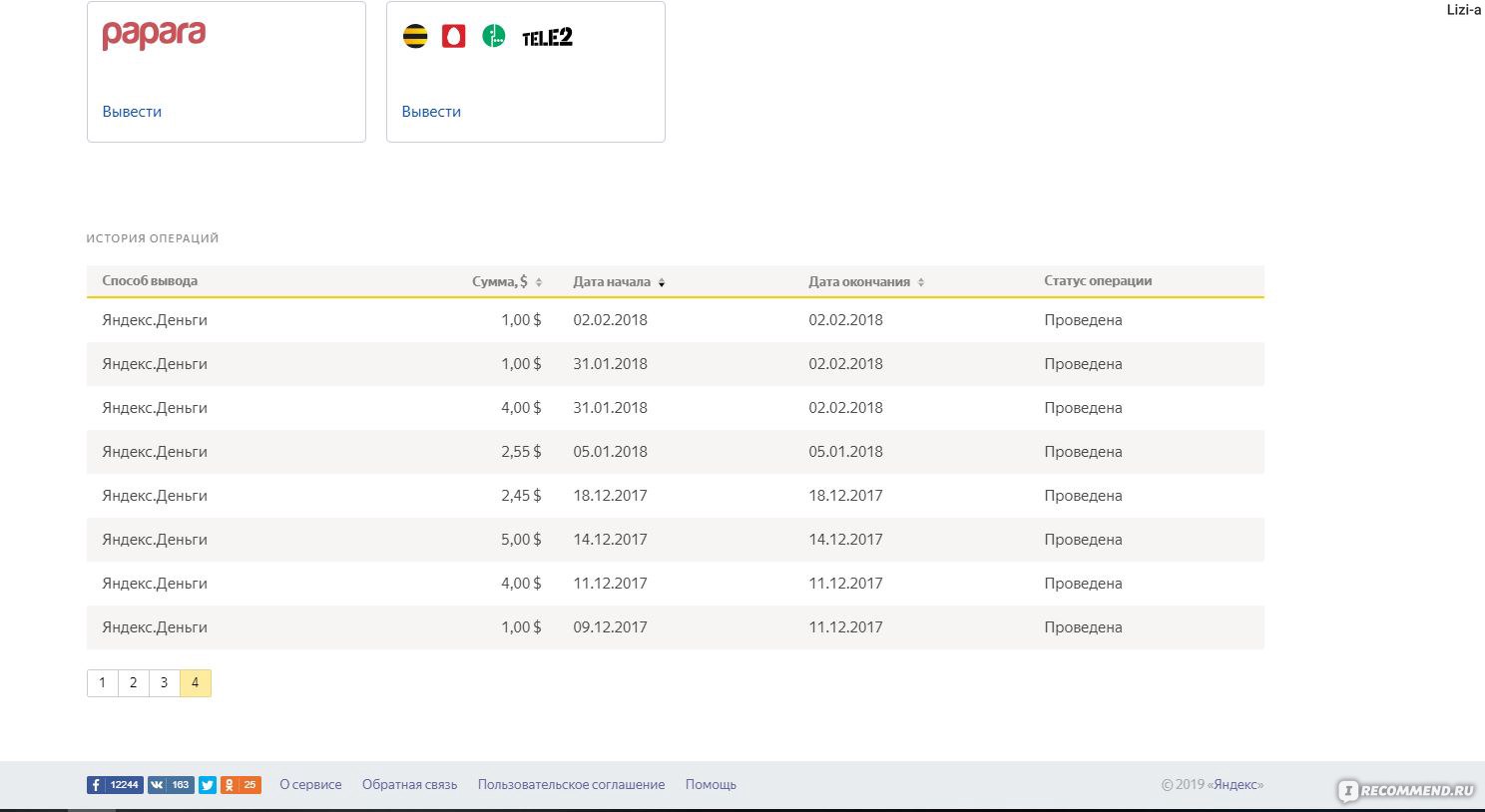Open the VK share button

pos(171,785)
